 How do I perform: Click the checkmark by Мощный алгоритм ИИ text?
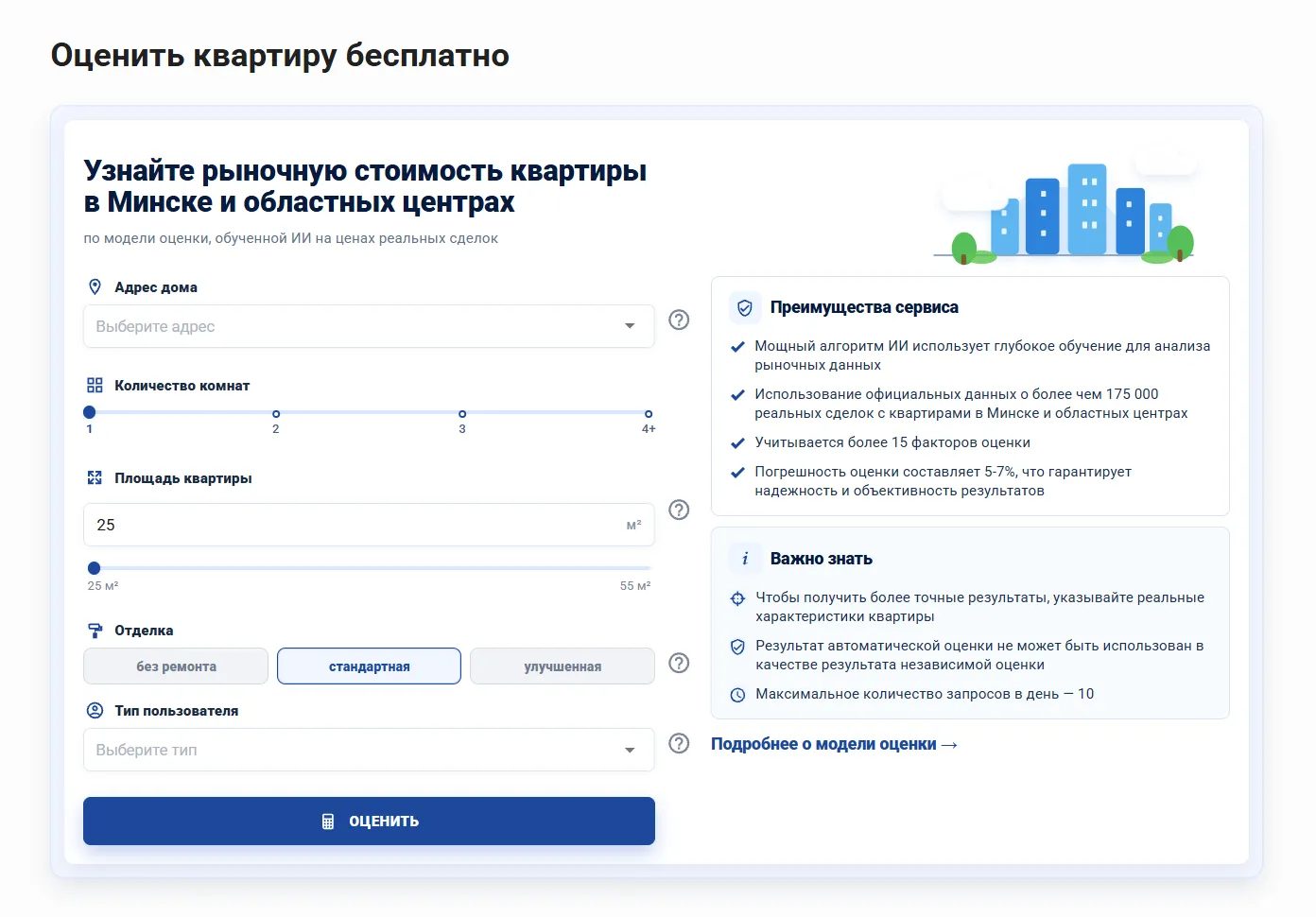[738, 347]
